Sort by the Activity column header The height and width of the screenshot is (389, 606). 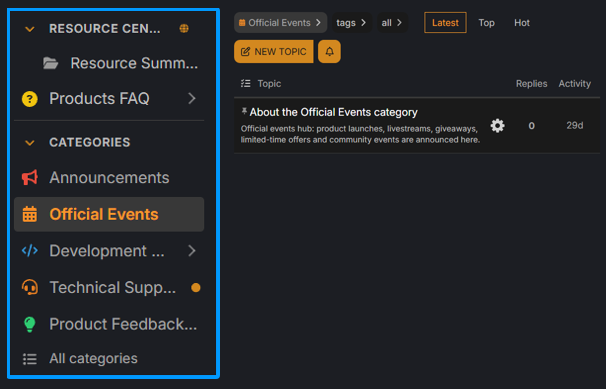tap(575, 84)
